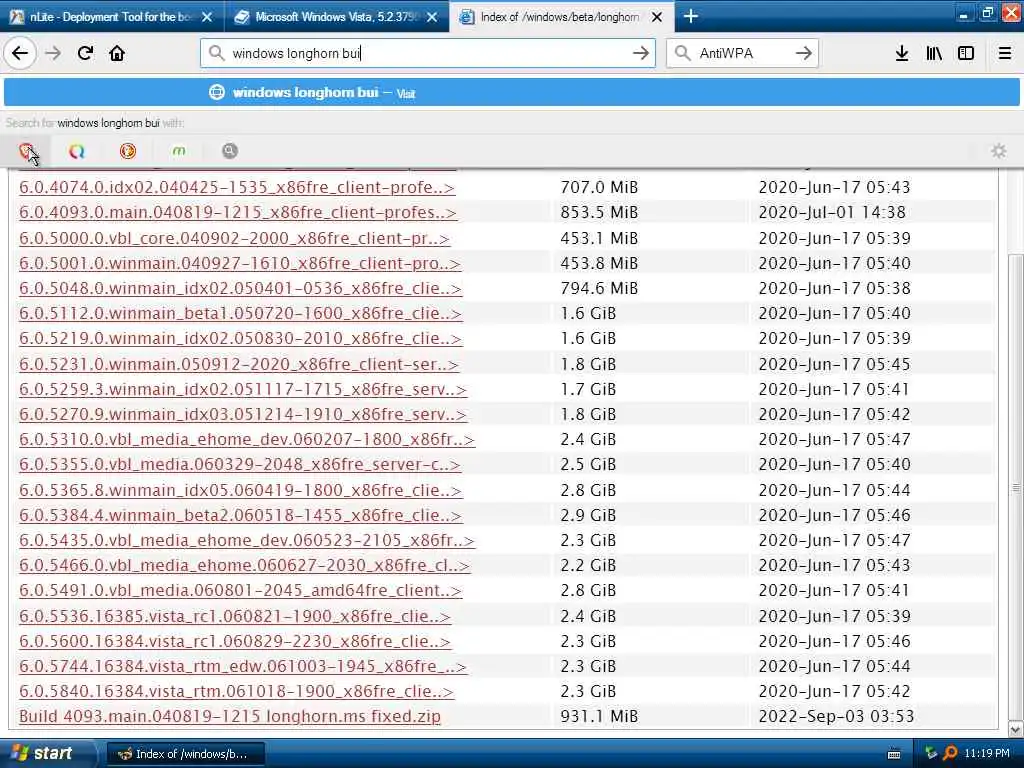Open a new tab with the plus button
Image resolution: width=1024 pixels, height=768 pixels.
tap(691, 16)
